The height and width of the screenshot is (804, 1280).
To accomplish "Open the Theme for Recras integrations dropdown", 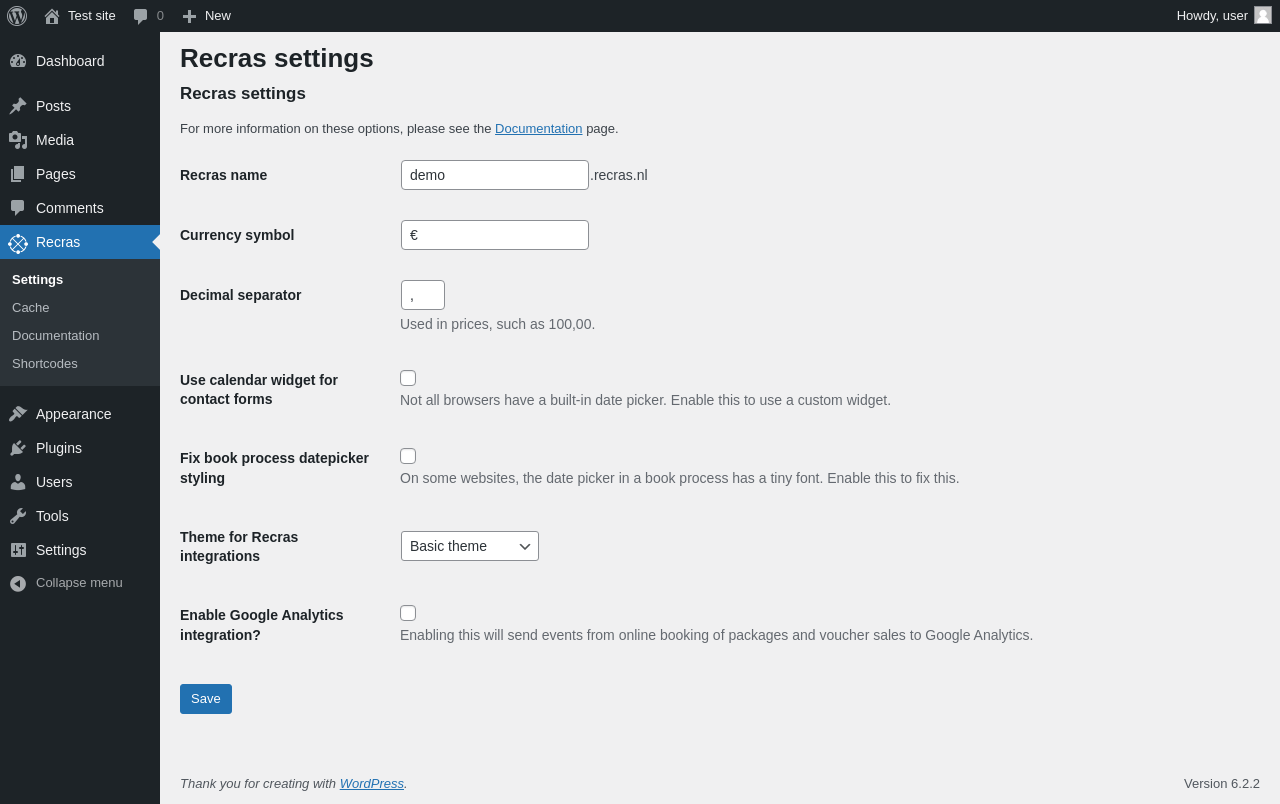I will pos(470,546).
